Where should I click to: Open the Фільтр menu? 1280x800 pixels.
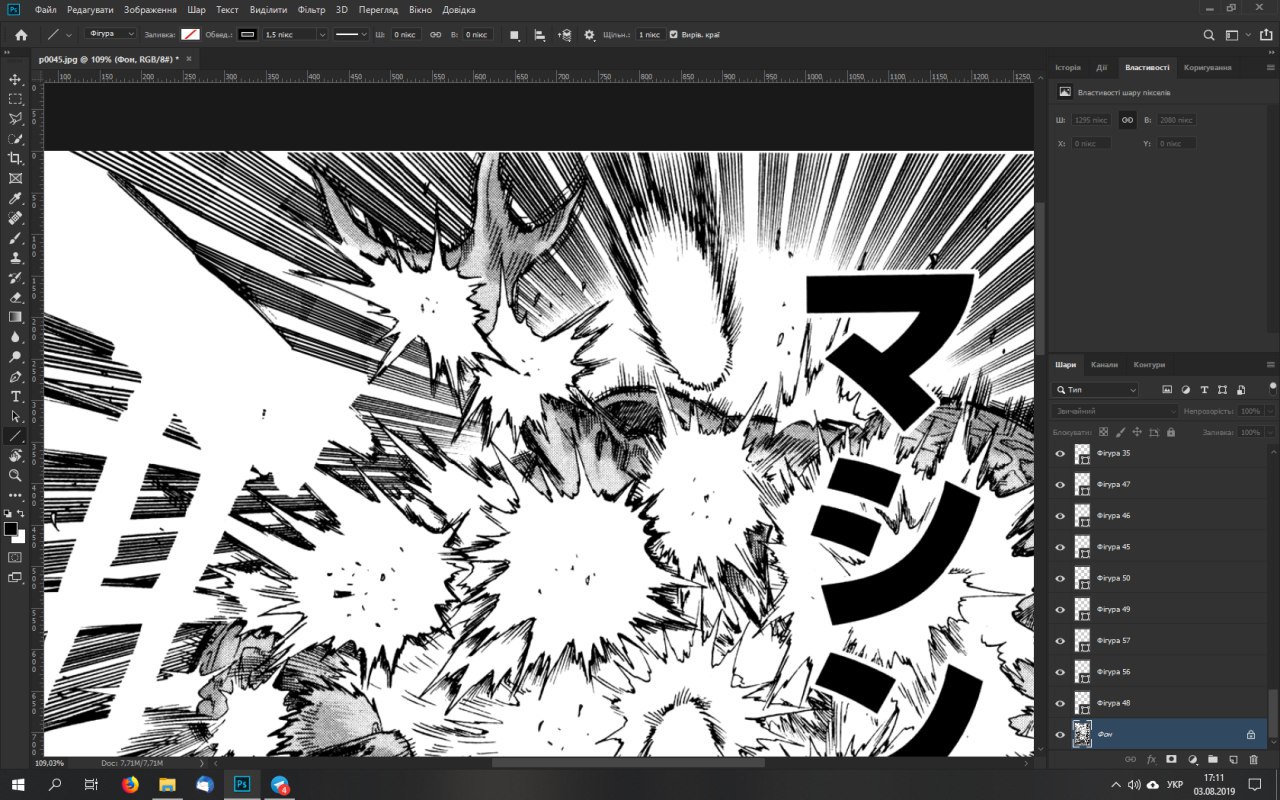[311, 9]
